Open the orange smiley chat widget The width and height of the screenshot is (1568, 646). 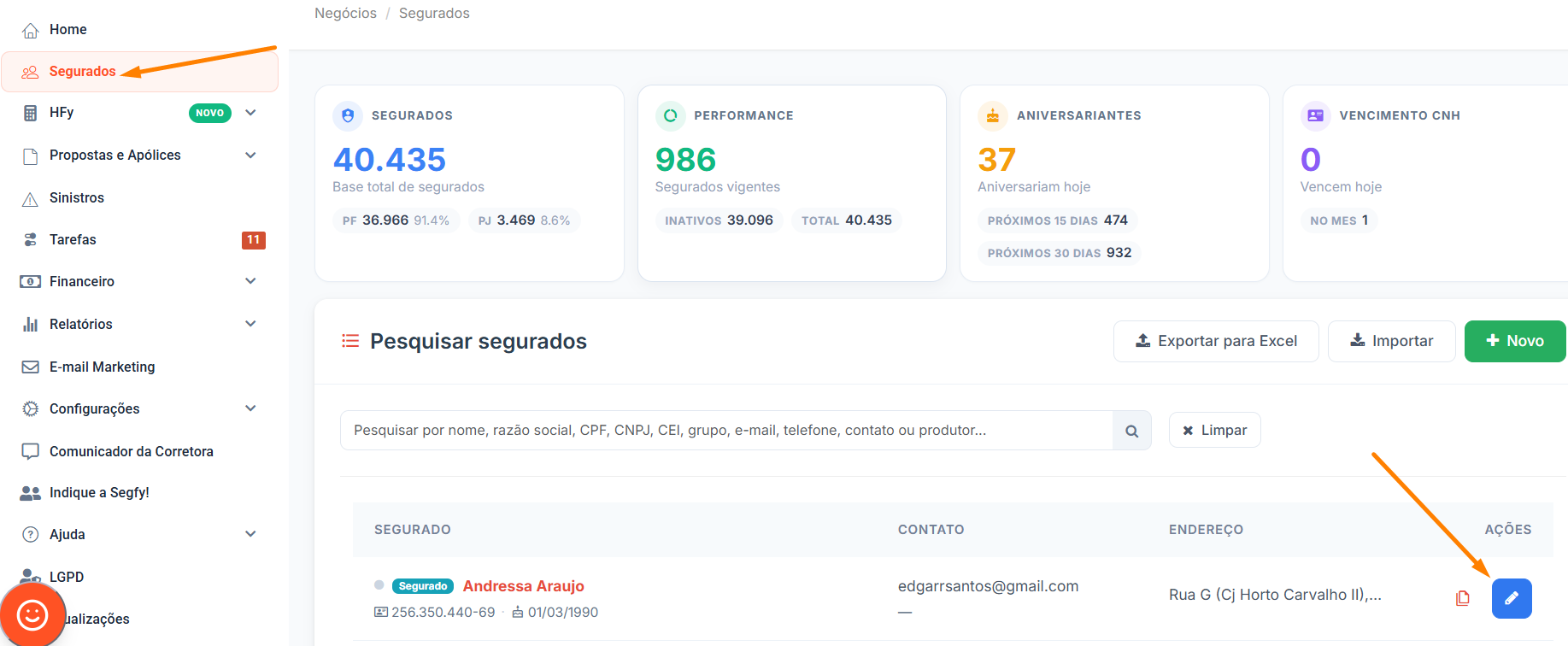pyautogui.click(x=32, y=614)
